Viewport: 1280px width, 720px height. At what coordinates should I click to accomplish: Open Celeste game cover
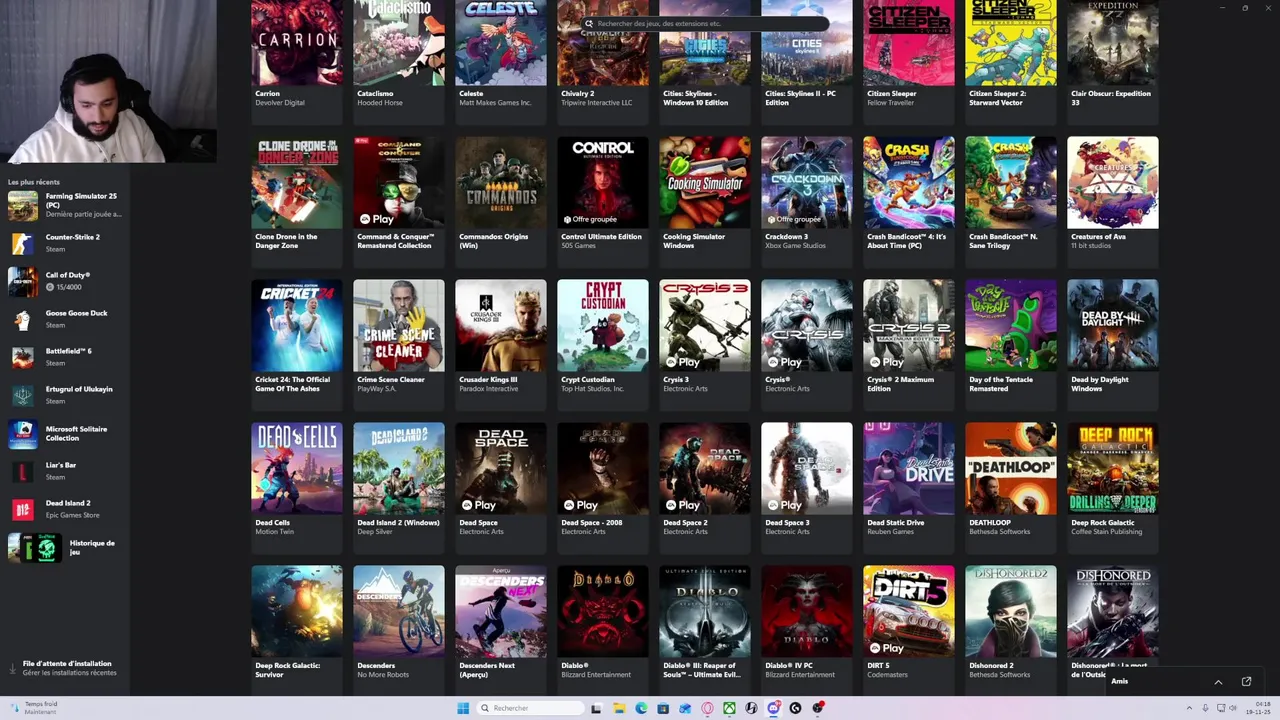tap(500, 42)
